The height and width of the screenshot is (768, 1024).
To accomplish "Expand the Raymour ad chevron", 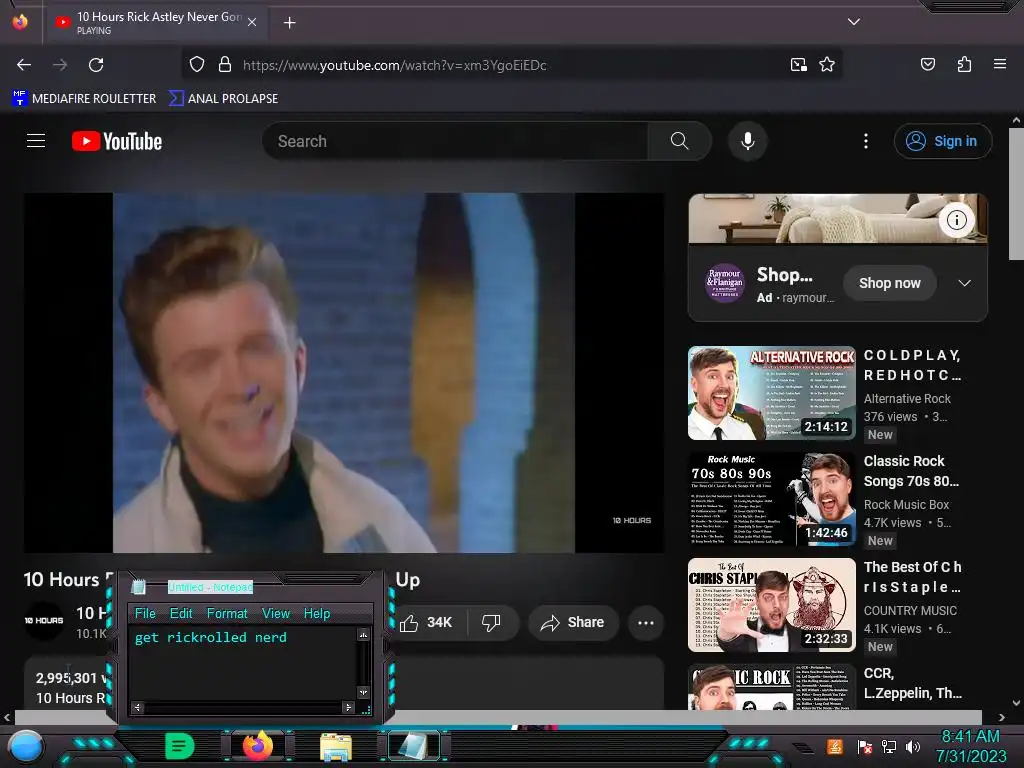I will pyautogui.click(x=964, y=283).
